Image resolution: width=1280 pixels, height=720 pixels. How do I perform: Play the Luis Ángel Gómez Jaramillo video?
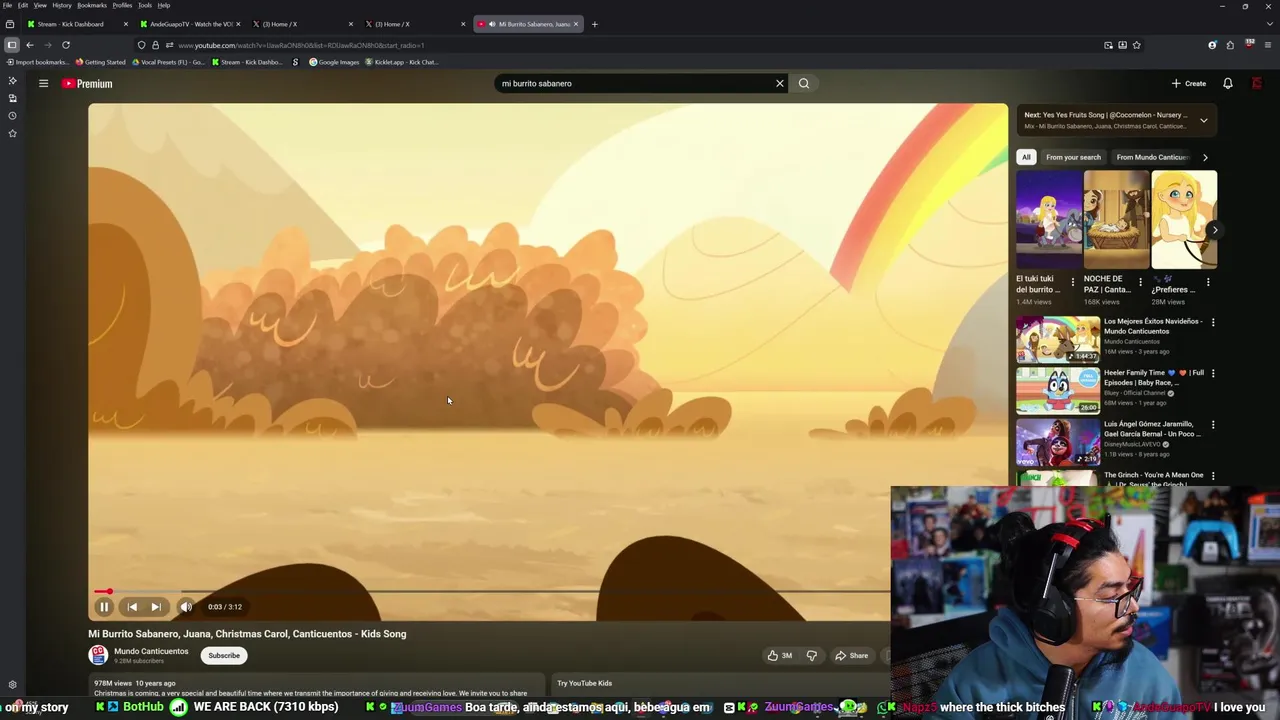1058,442
